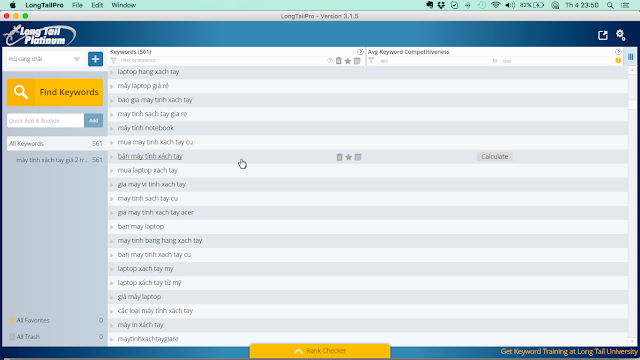
Task: Select keyword 'may tinh bang hang xach tay'
Action: tap(160, 241)
